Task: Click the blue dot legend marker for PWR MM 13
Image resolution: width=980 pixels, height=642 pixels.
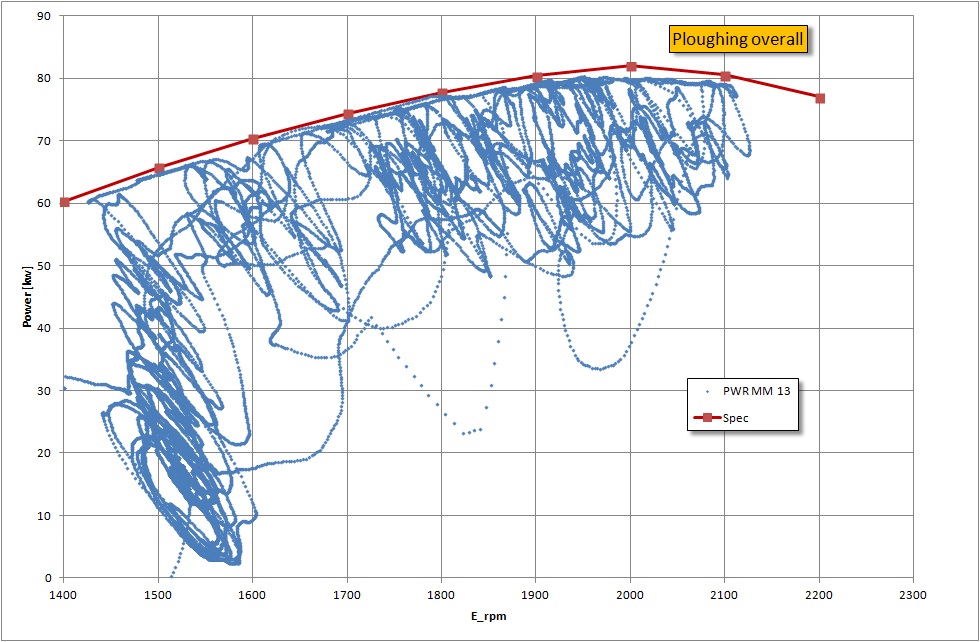Action: click(x=707, y=392)
